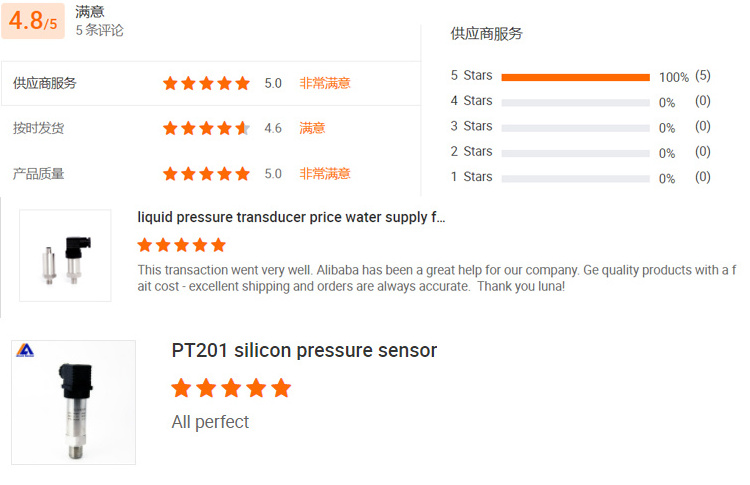Click the 供应商服务 heading above star breakdown

click(x=486, y=34)
